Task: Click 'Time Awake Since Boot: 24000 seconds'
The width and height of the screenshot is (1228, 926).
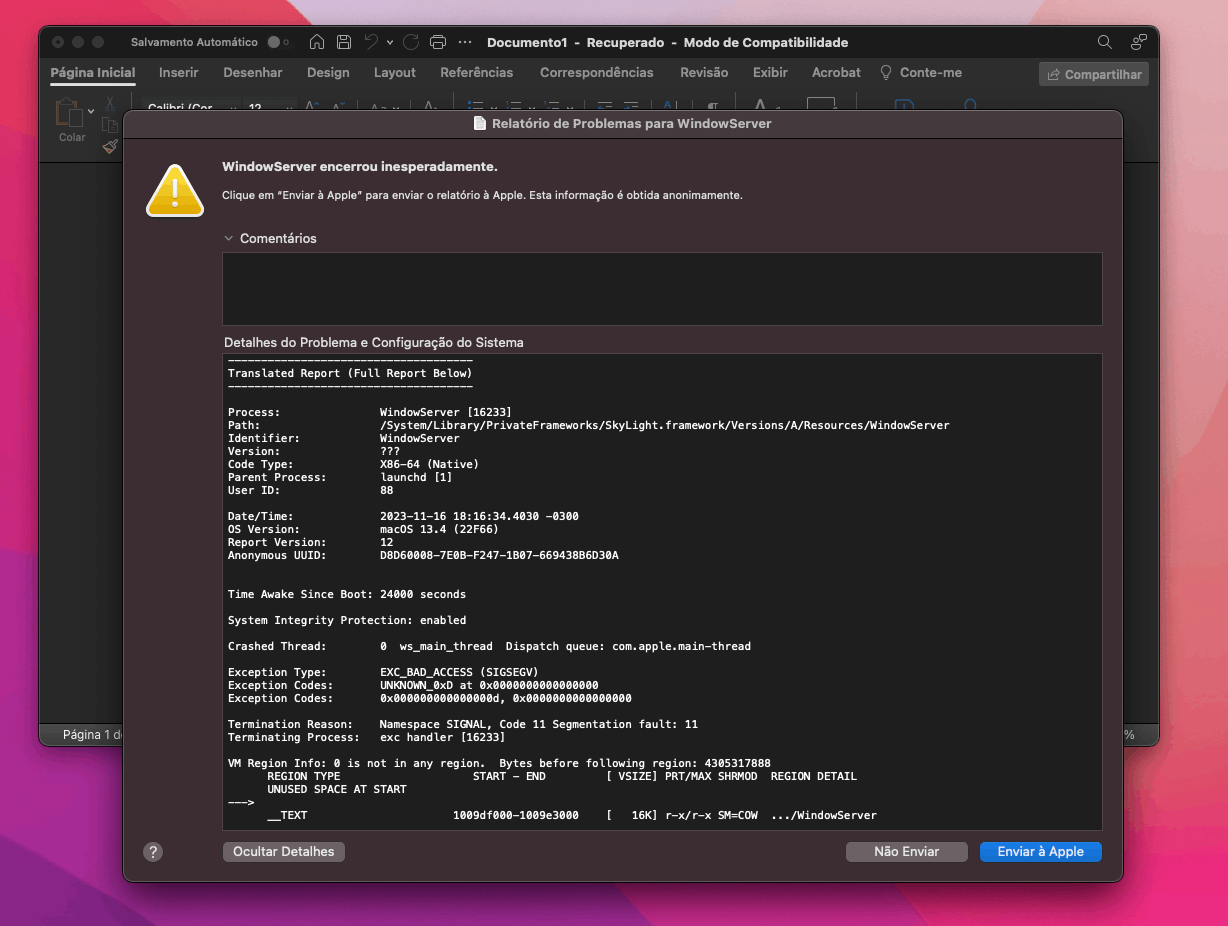Action: point(347,594)
